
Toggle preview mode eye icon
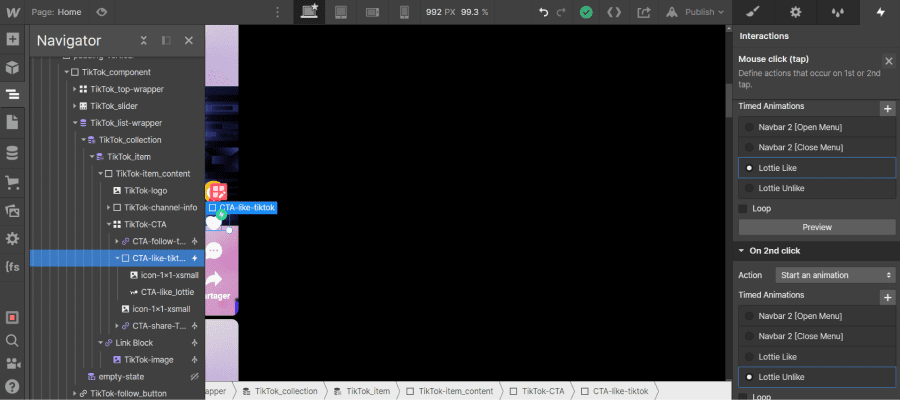click(102, 12)
